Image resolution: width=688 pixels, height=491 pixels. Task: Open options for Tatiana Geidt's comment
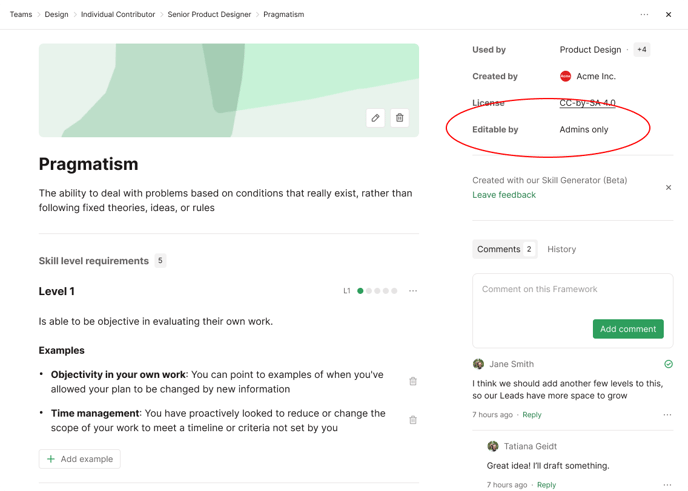667,485
